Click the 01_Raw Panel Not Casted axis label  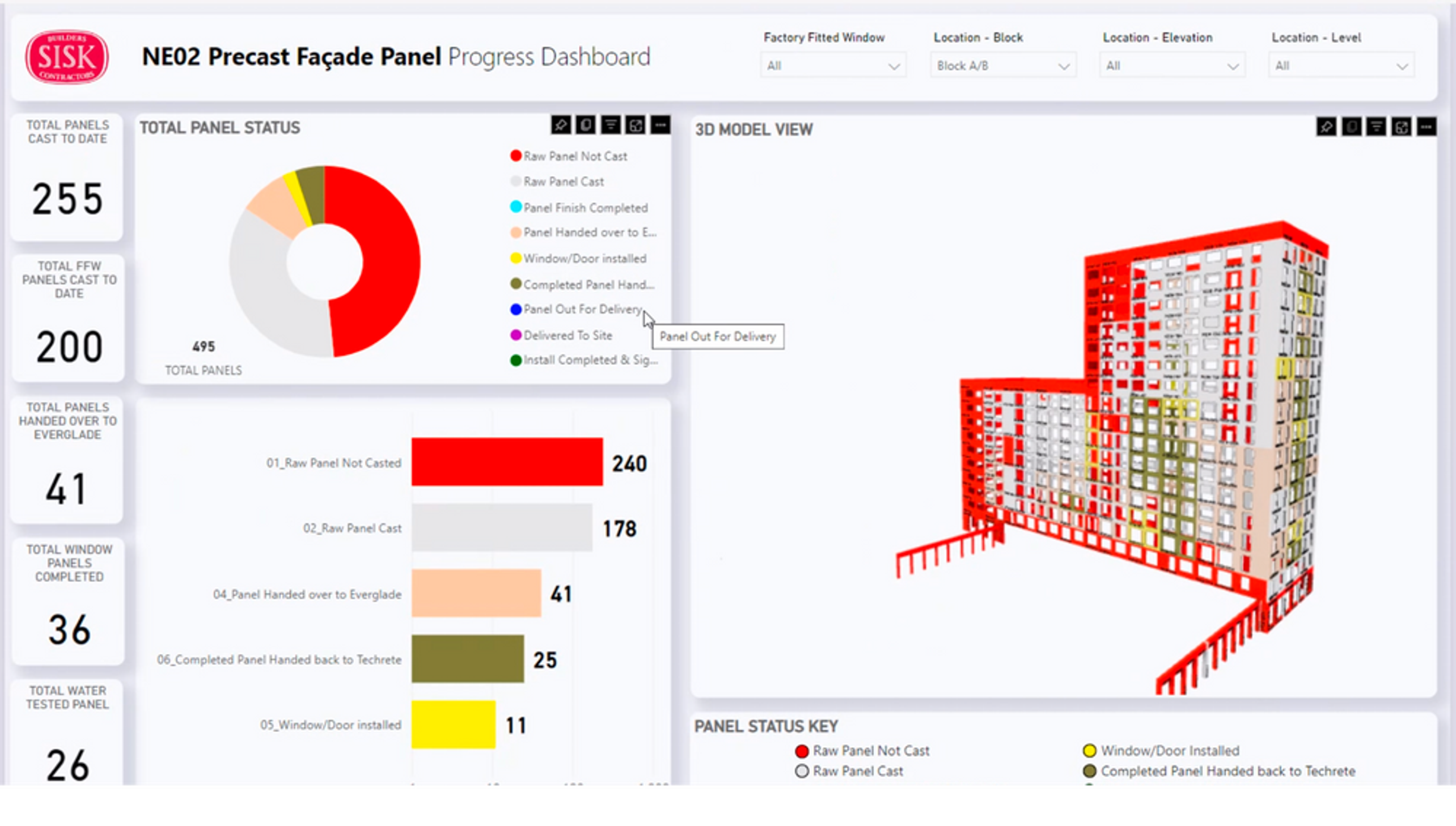pyautogui.click(x=334, y=463)
